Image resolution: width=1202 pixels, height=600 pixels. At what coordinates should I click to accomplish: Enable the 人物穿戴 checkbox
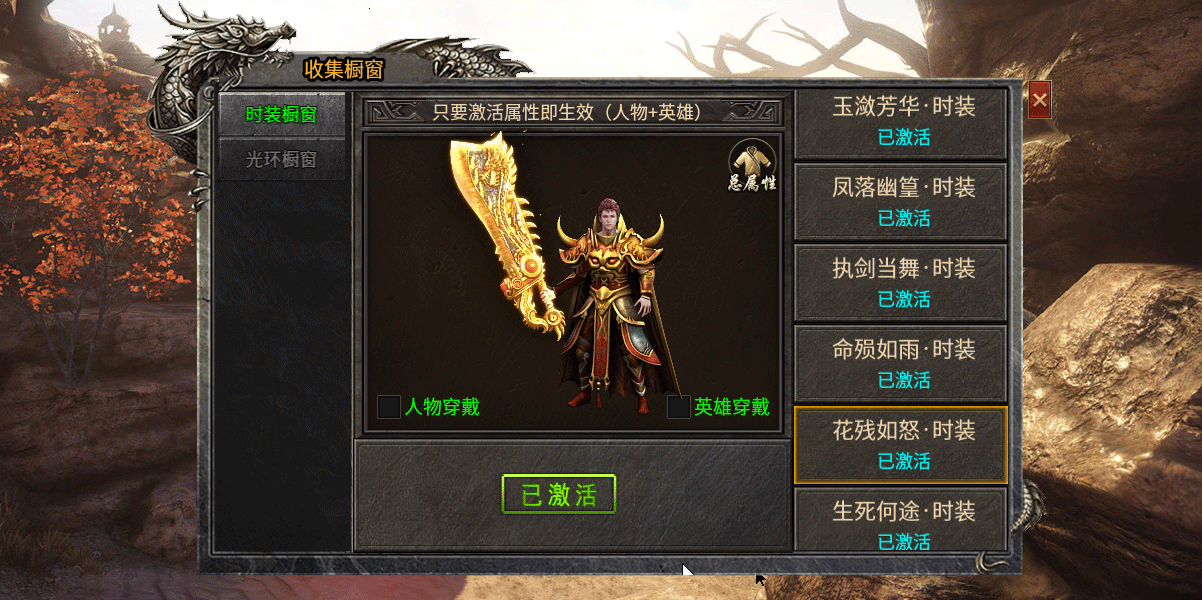click(389, 407)
